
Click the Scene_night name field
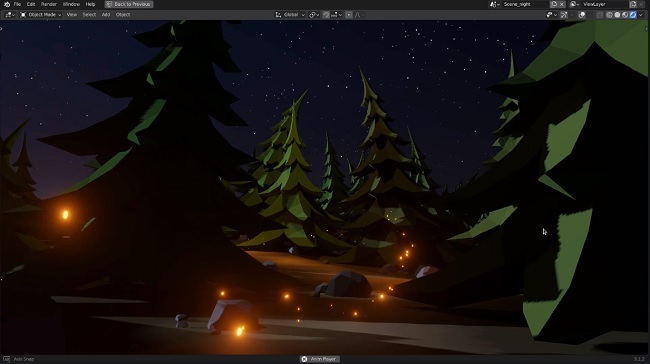525,4
